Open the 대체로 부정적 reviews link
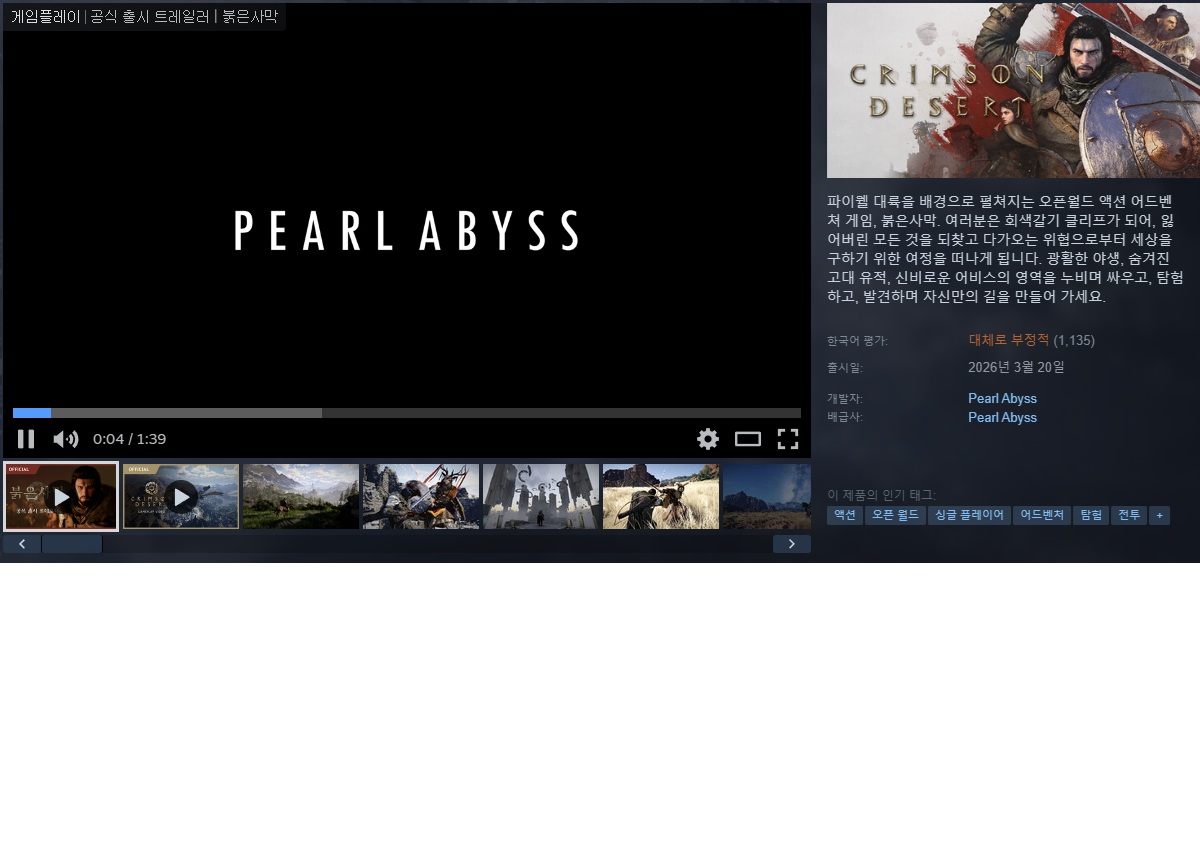Screen dimensions: 1200x859 click(x=1009, y=340)
